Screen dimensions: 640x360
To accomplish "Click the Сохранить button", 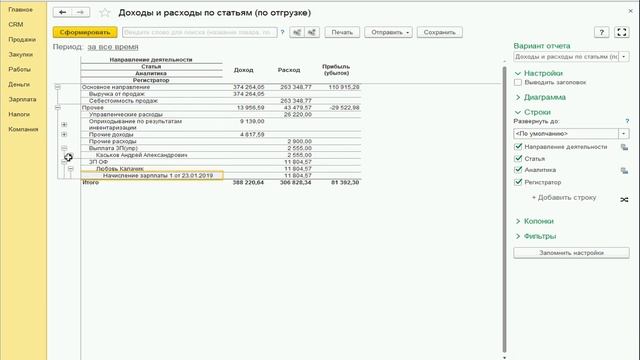I will (x=440, y=32).
